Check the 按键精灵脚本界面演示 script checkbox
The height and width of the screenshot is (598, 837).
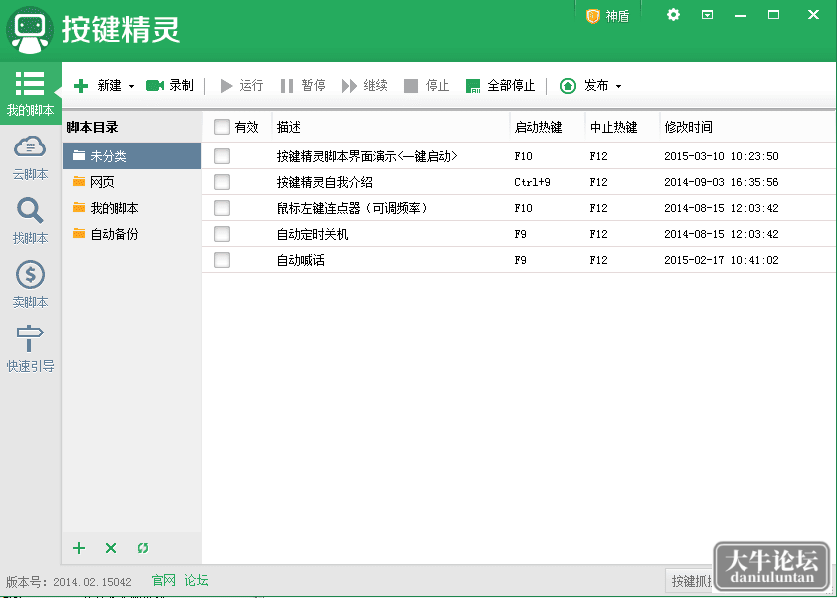222,156
